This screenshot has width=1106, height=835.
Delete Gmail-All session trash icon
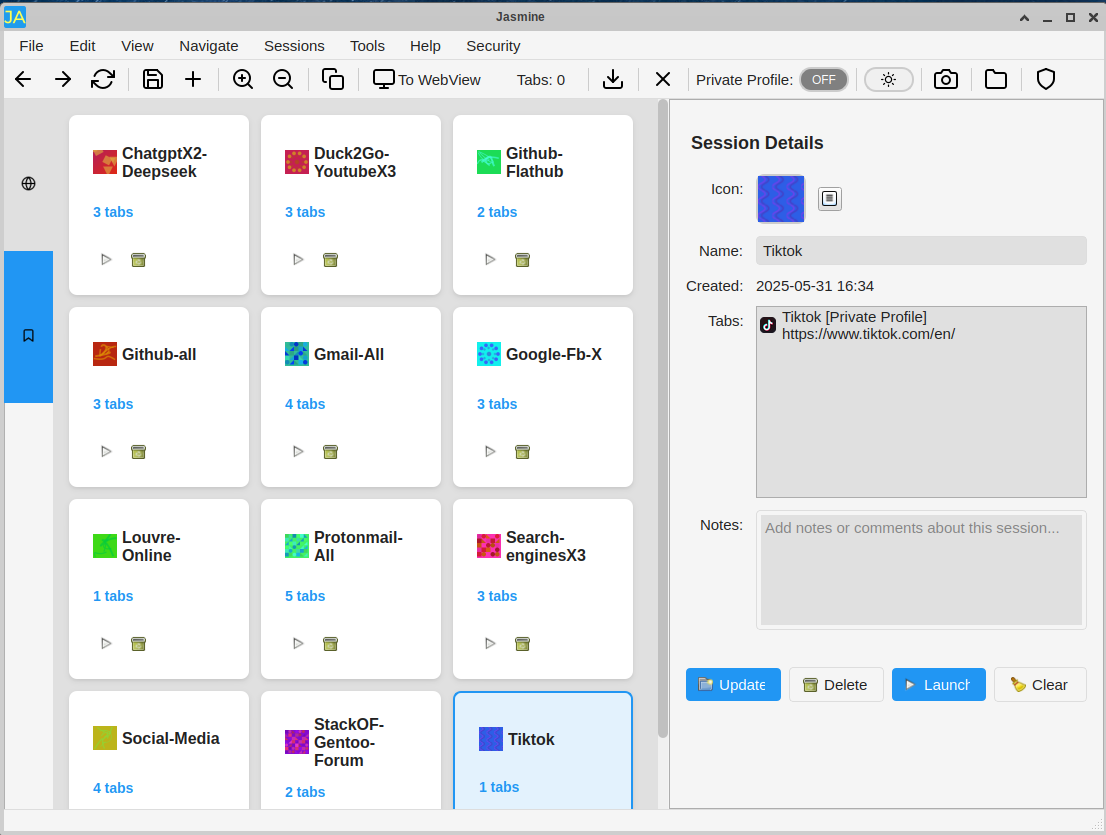point(330,451)
